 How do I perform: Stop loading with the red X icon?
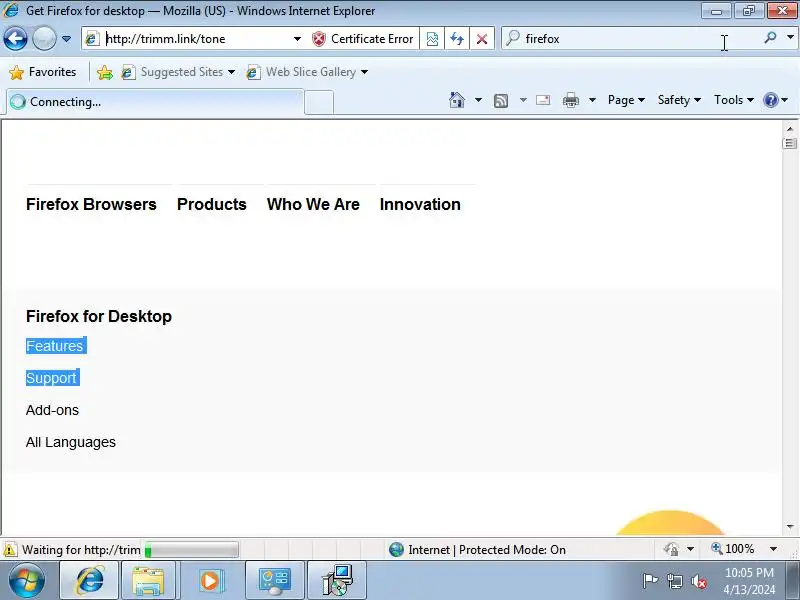[481, 39]
